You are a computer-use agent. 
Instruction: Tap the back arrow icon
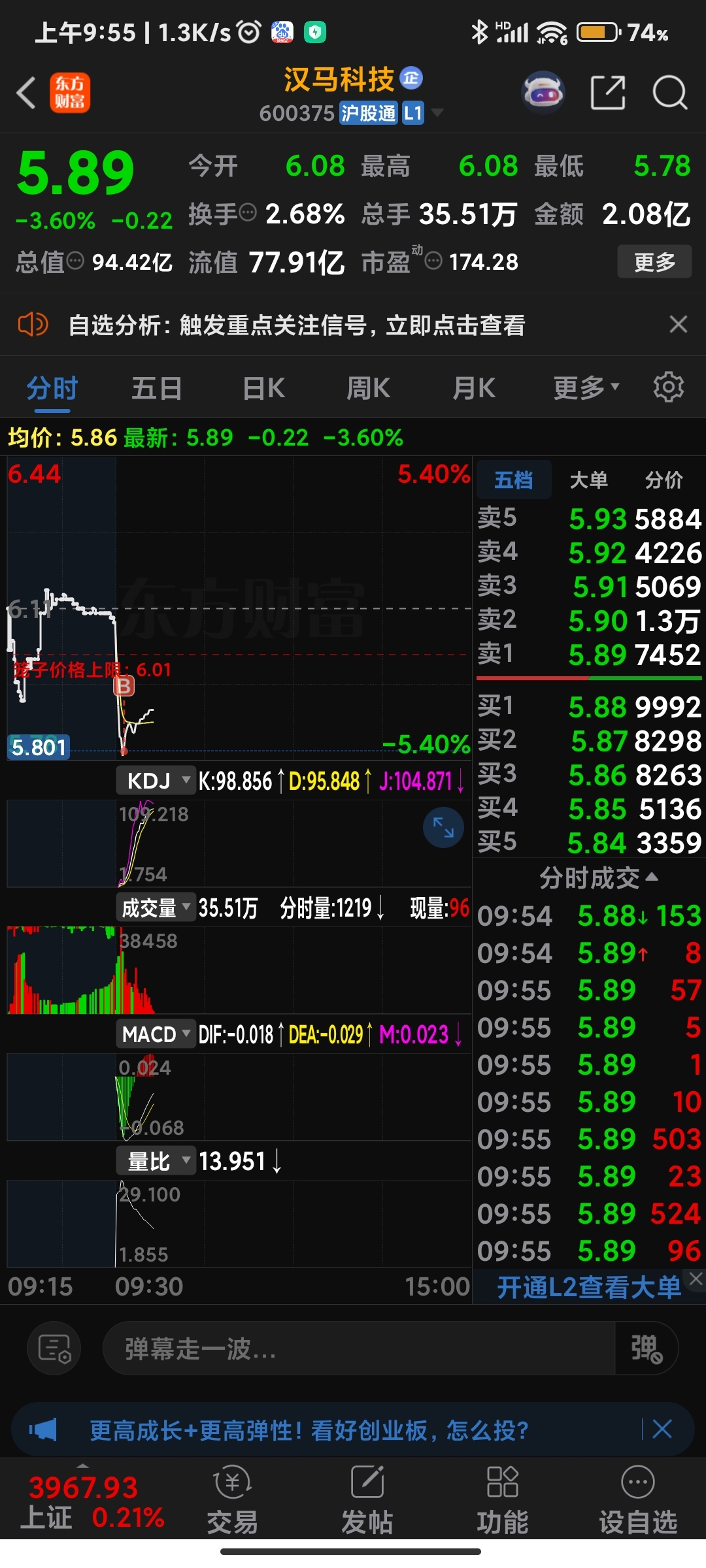[x=26, y=93]
